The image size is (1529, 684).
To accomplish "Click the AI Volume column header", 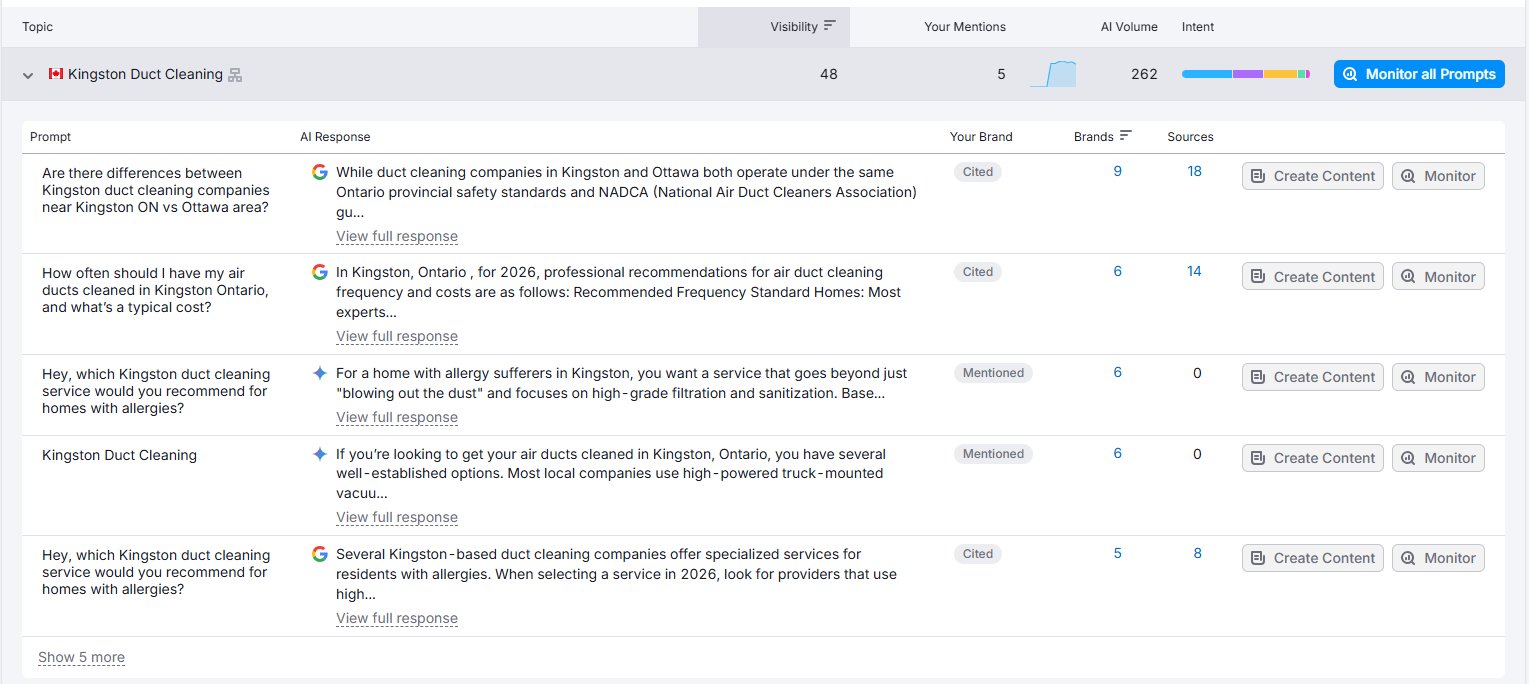I will coord(1129,27).
